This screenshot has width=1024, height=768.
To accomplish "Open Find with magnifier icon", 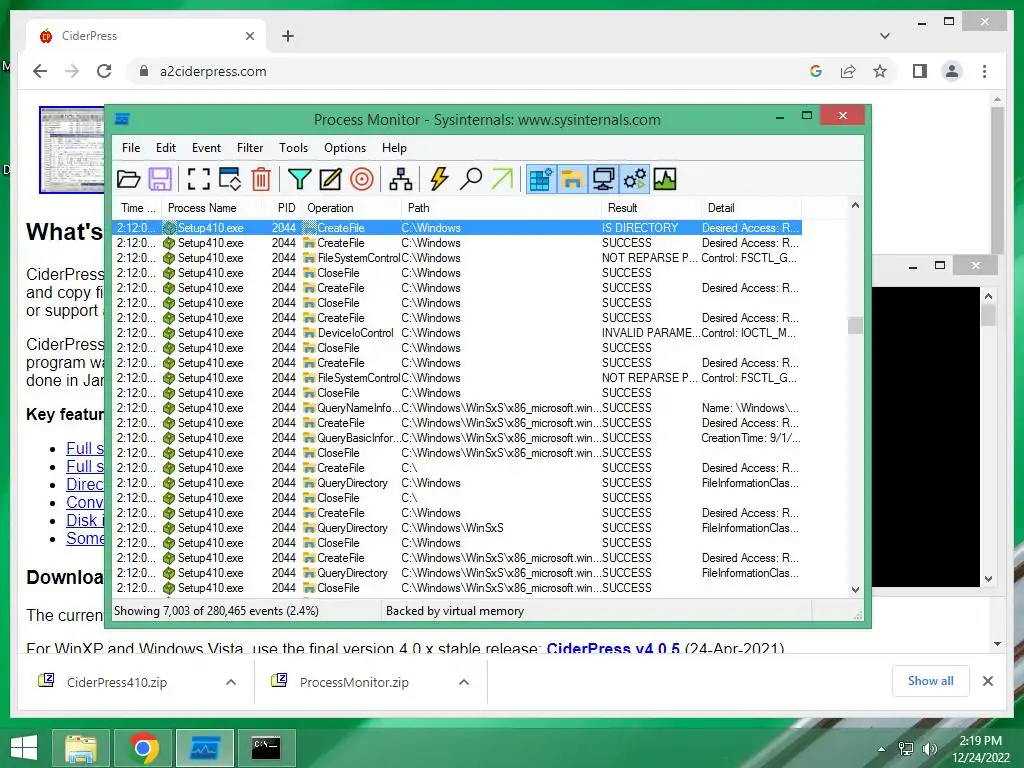I will point(471,179).
